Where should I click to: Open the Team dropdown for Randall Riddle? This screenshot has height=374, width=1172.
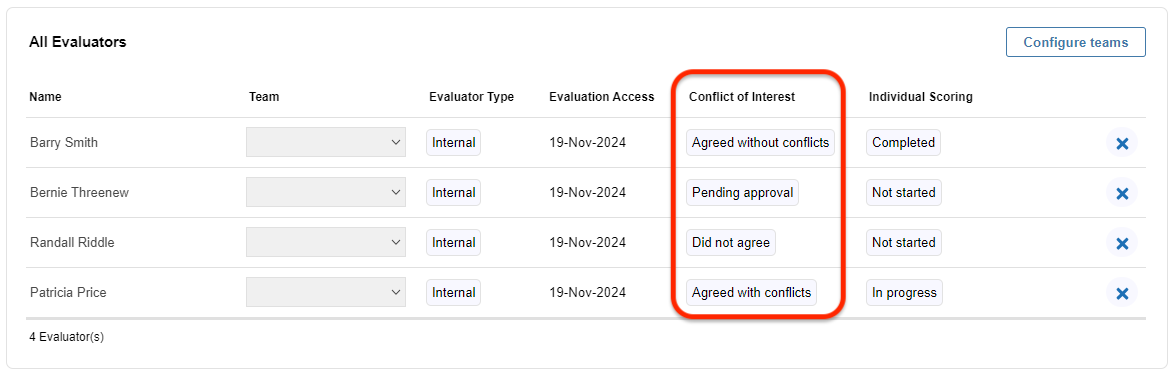click(326, 242)
